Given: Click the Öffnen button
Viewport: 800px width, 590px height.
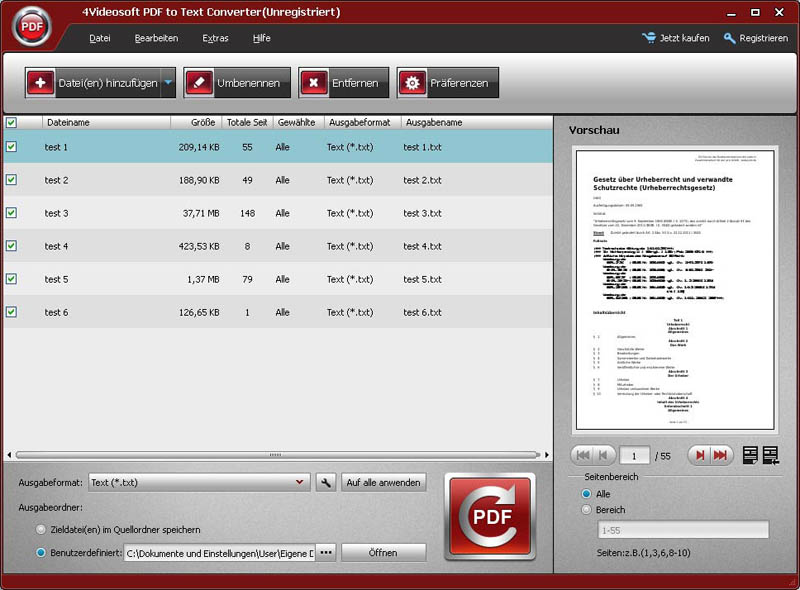Looking at the screenshot, I should click(x=383, y=552).
